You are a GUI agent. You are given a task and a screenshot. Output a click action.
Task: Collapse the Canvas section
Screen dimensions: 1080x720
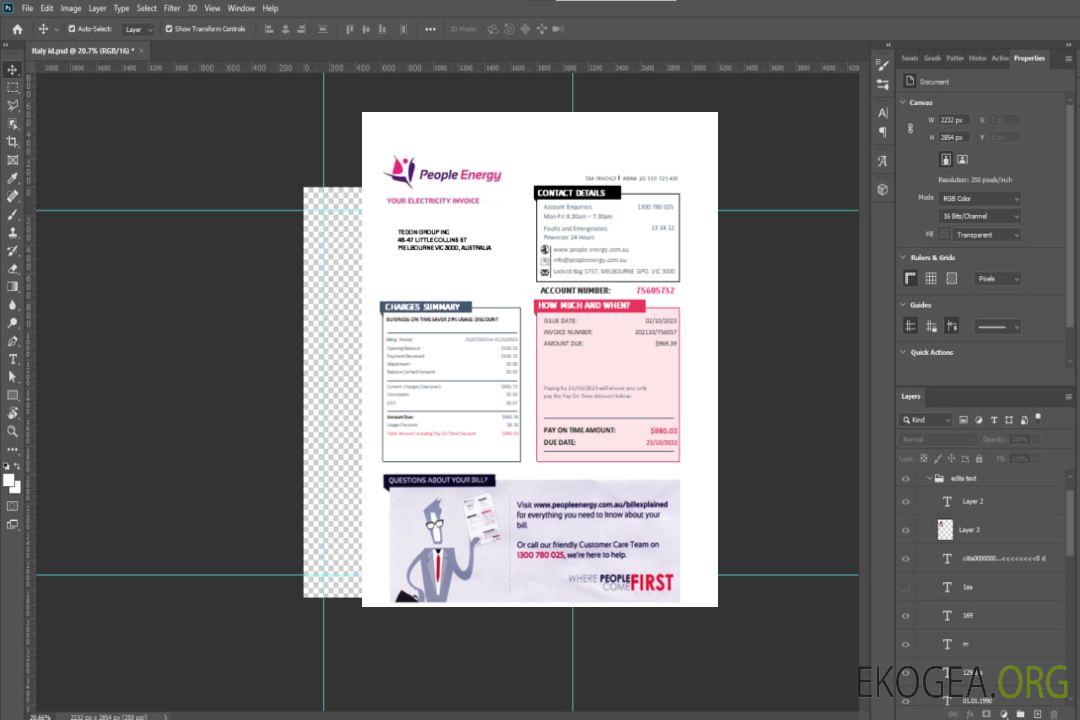[903, 102]
